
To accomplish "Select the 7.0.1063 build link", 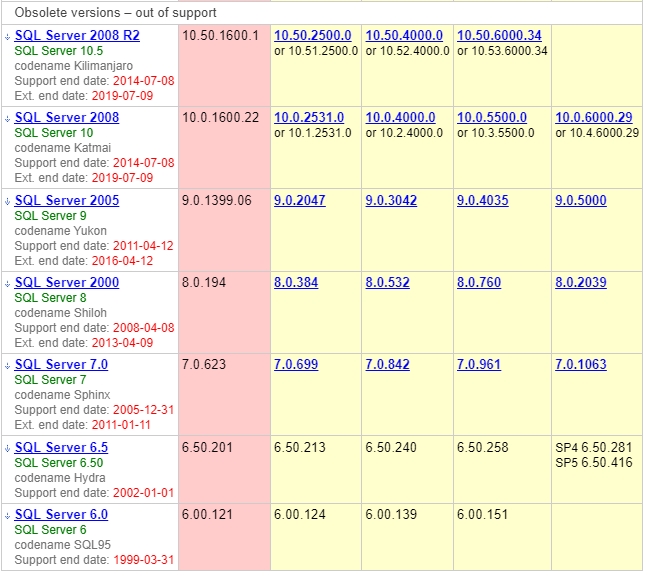I will point(581,364).
